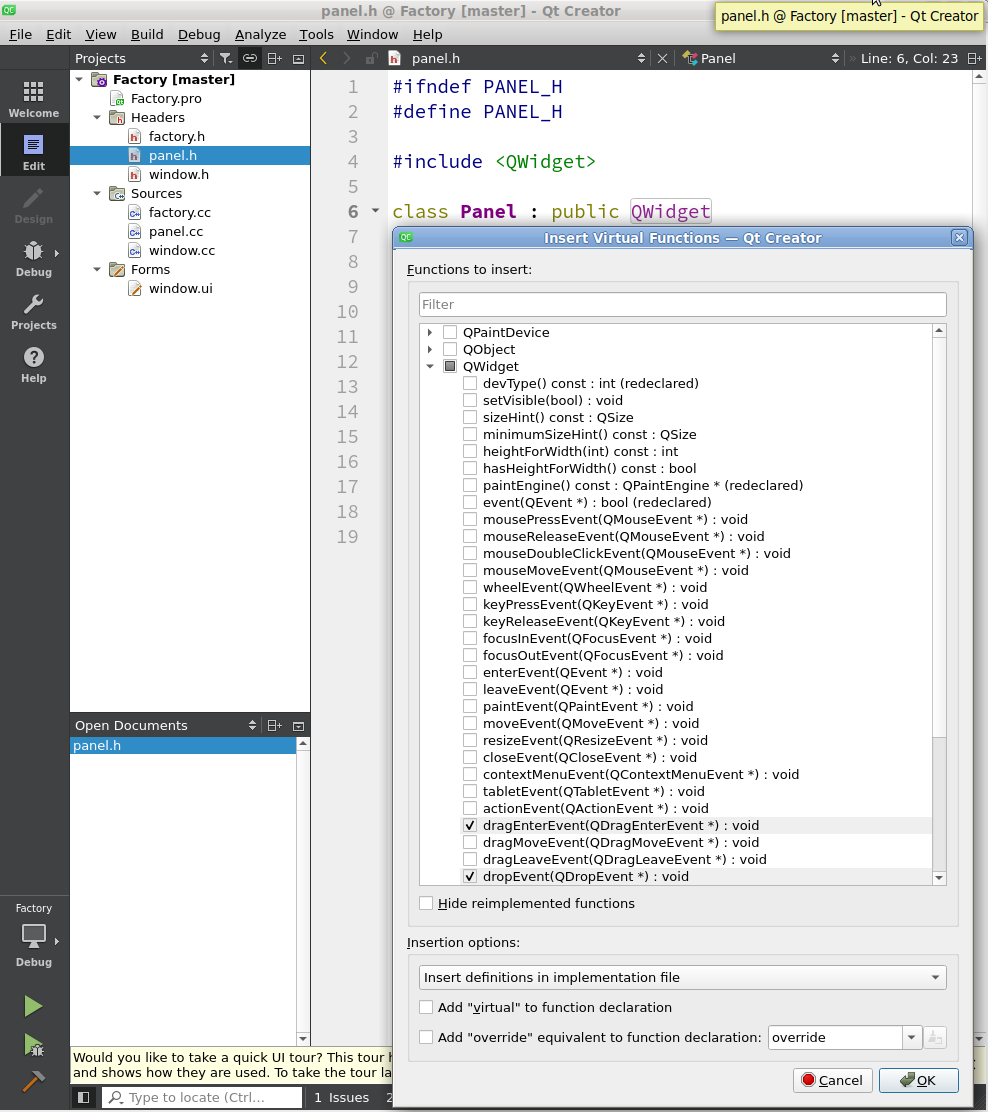Uncheck dropEvent function checkbox

(x=470, y=877)
